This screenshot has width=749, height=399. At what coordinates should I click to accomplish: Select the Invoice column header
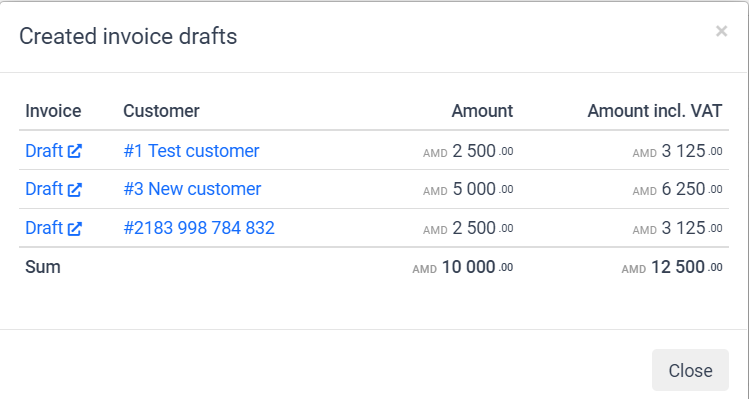(53, 111)
